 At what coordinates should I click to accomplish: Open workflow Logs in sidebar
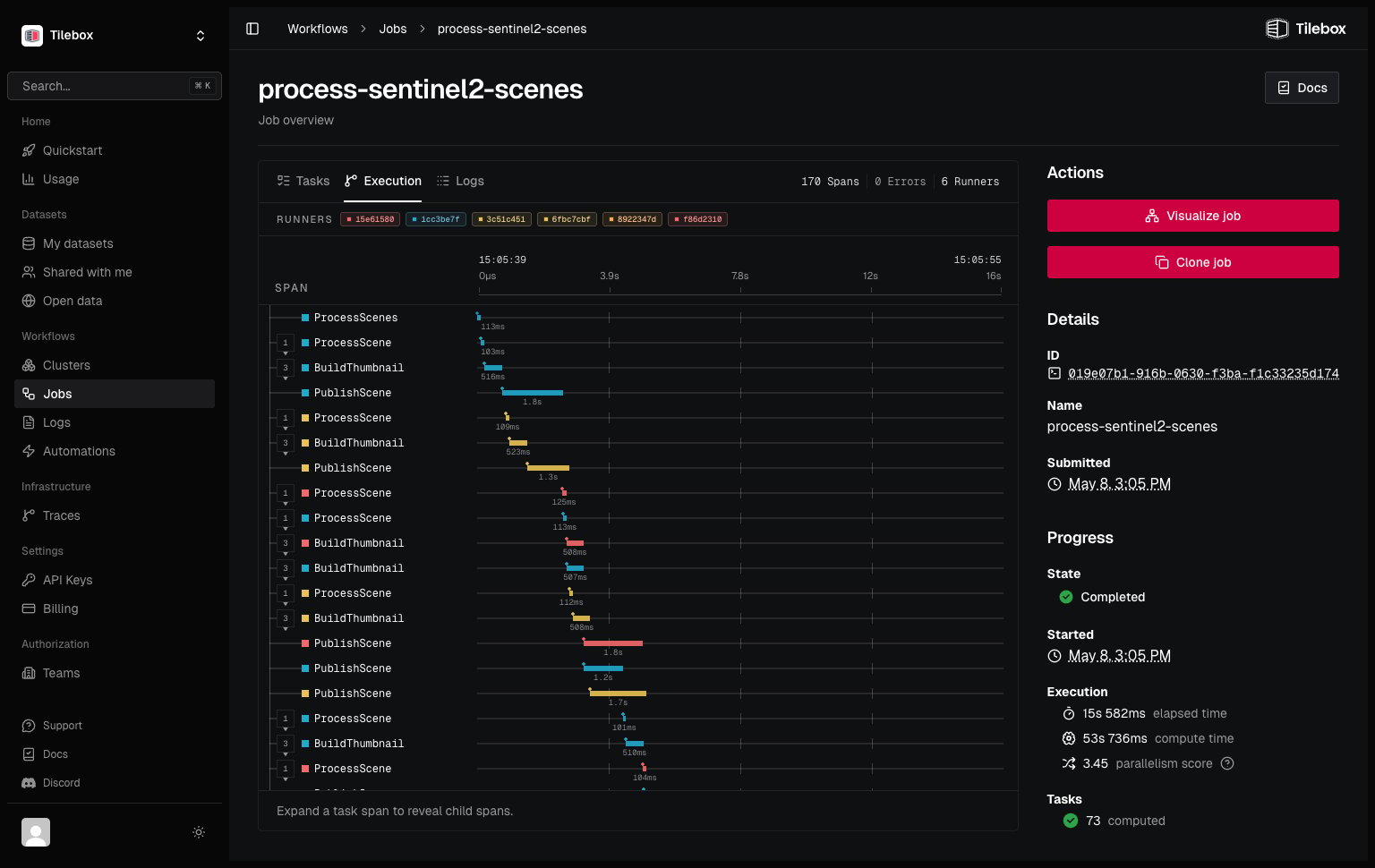[x=115, y=422]
